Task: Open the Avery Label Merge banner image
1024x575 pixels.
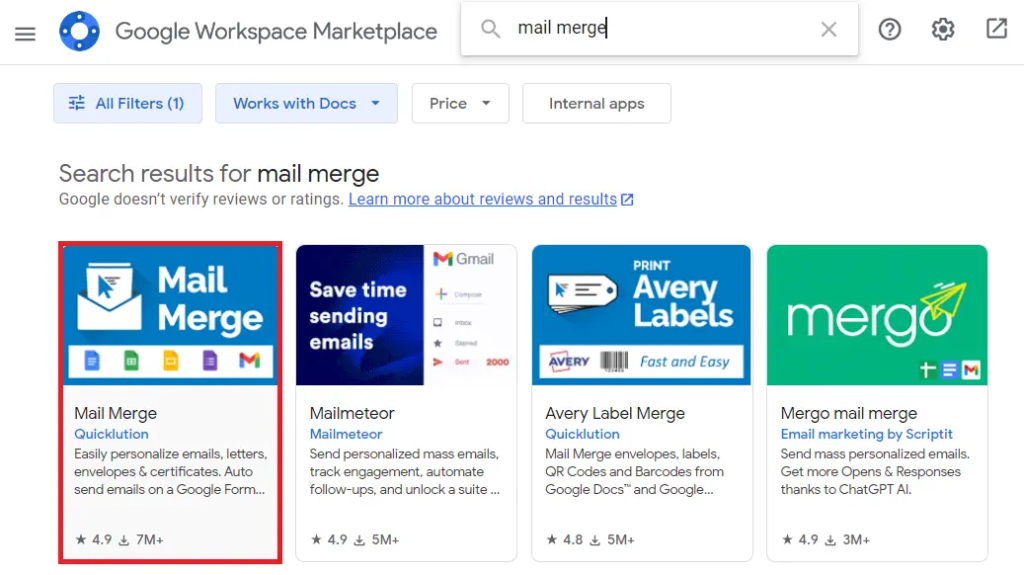Action: coord(641,315)
